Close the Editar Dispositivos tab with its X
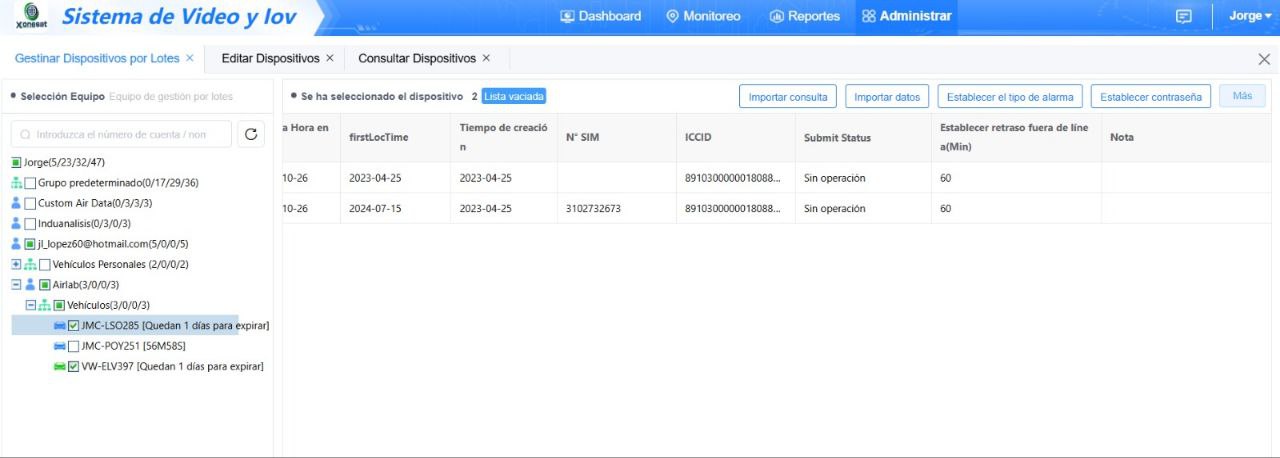This screenshot has height=458, width=1280. [x=330, y=59]
